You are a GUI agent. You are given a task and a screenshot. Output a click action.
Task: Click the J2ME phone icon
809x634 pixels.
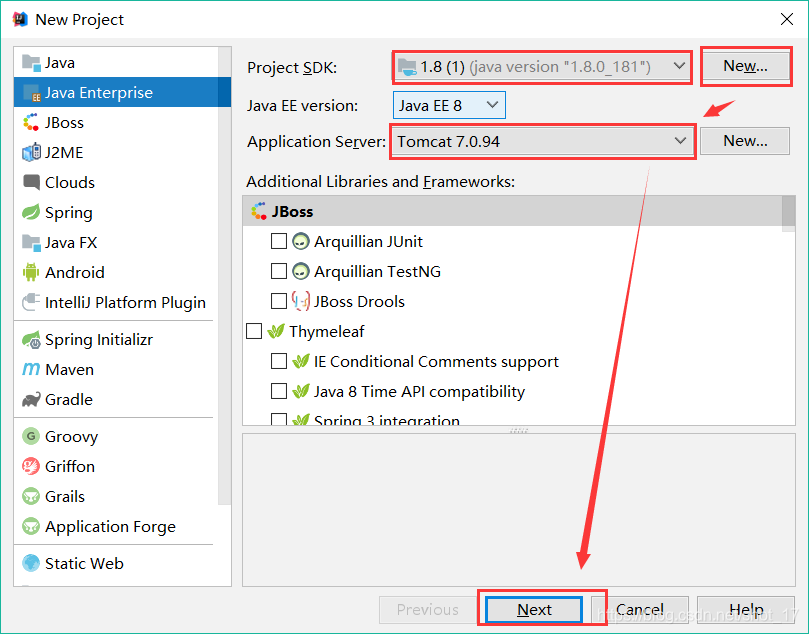pos(31,153)
